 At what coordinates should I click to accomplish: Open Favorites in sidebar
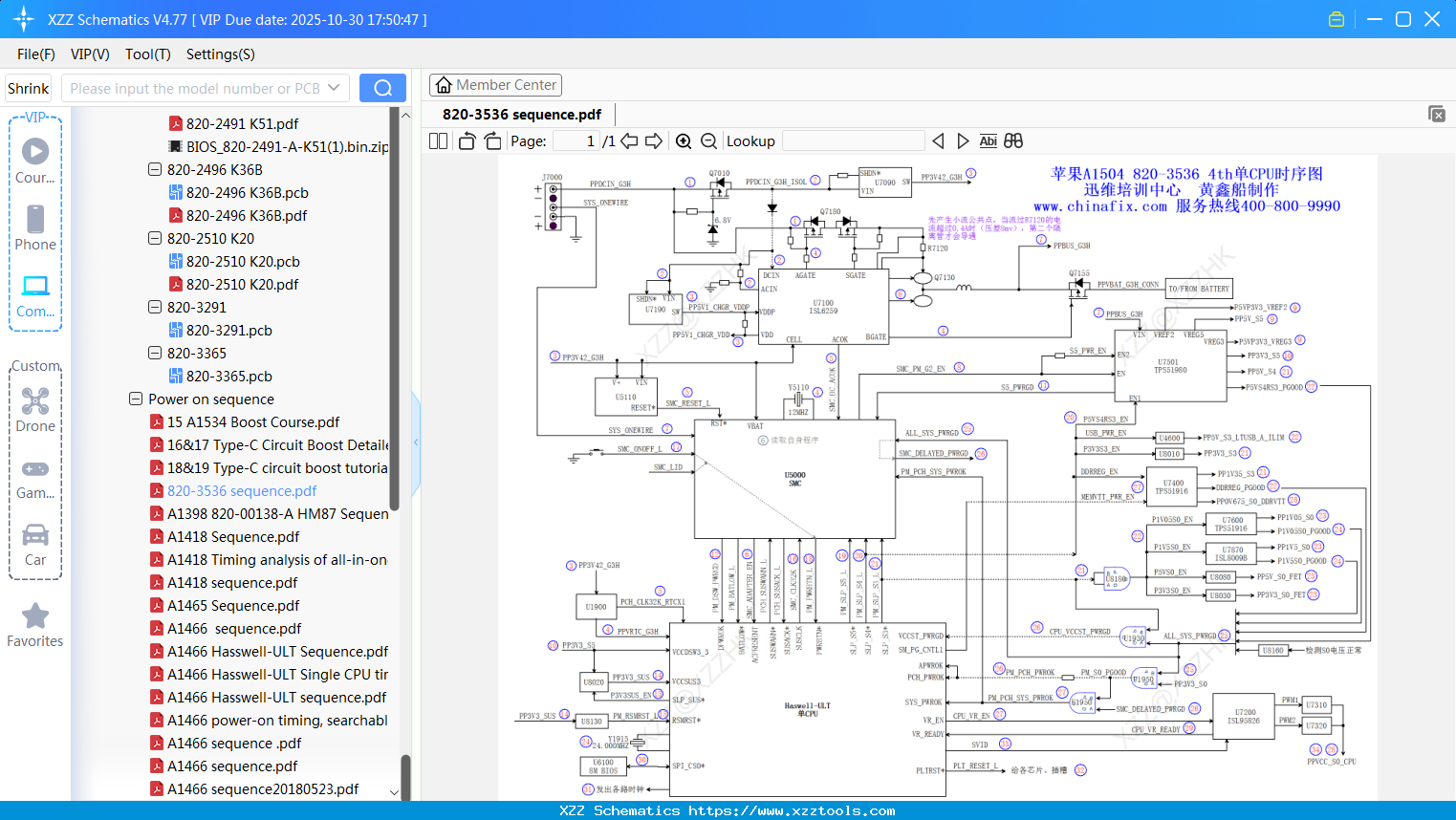pyautogui.click(x=35, y=626)
